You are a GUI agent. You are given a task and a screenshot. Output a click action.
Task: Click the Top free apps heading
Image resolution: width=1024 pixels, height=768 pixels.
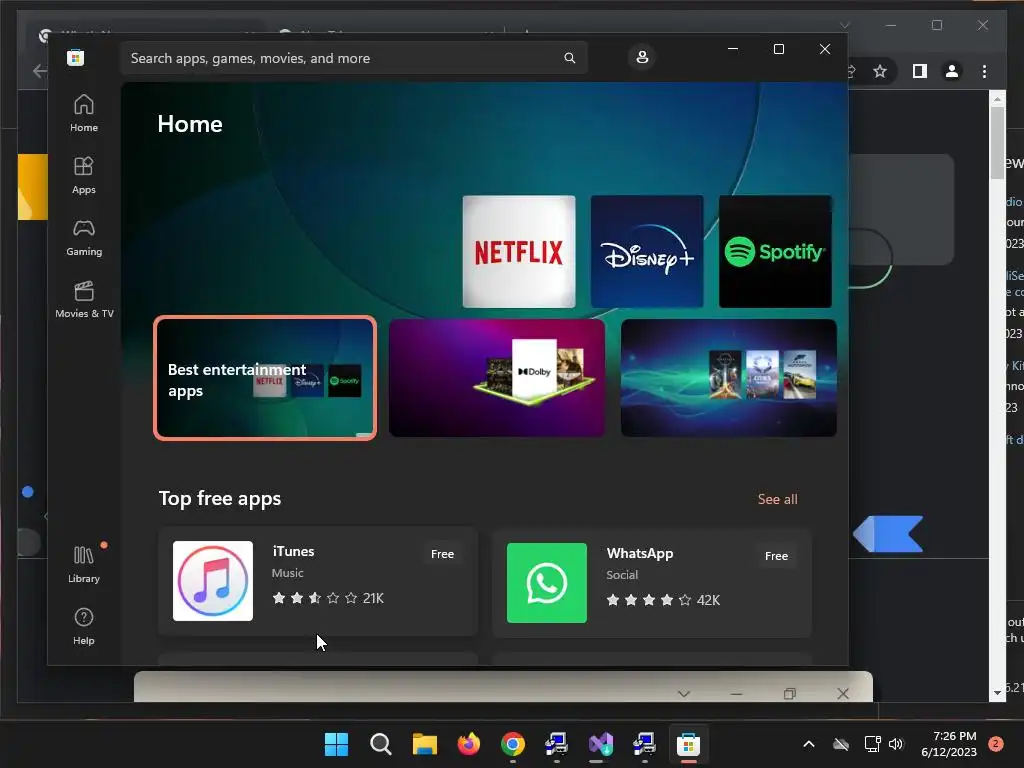coord(220,498)
